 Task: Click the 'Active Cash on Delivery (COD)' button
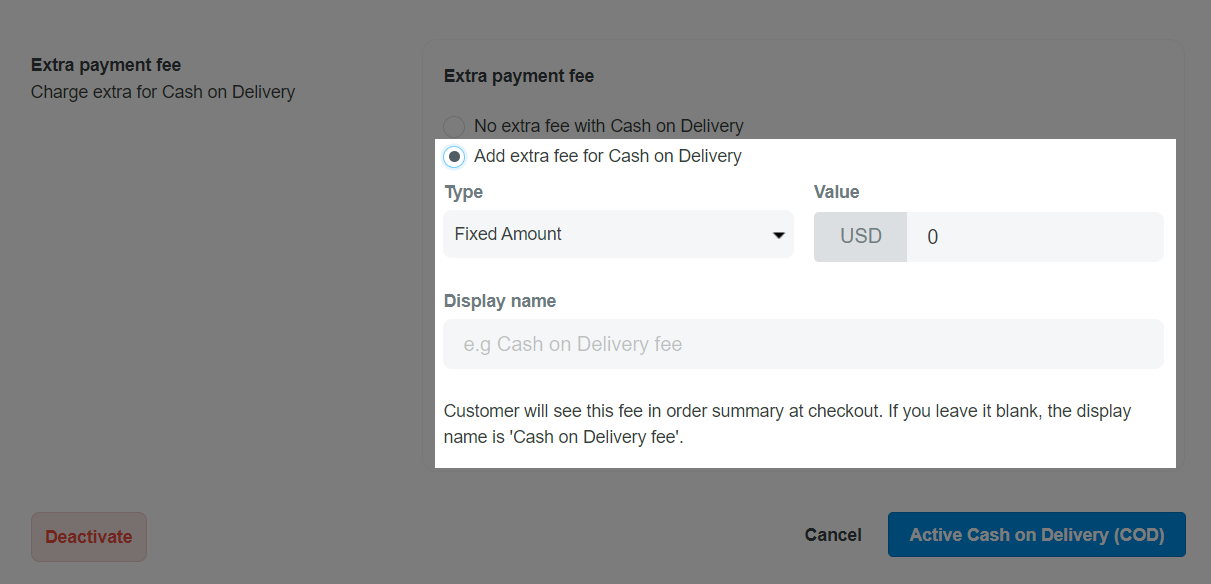click(1037, 535)
